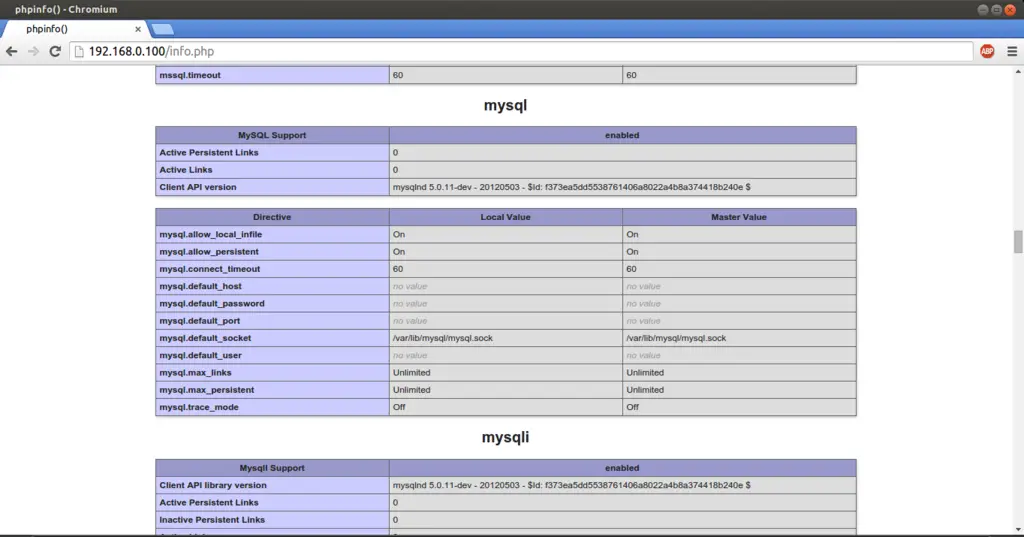Click mysql.max_persistent master value Unlimited
The height and width of the screenshot is (537, 1024).
tap(645, 389)
